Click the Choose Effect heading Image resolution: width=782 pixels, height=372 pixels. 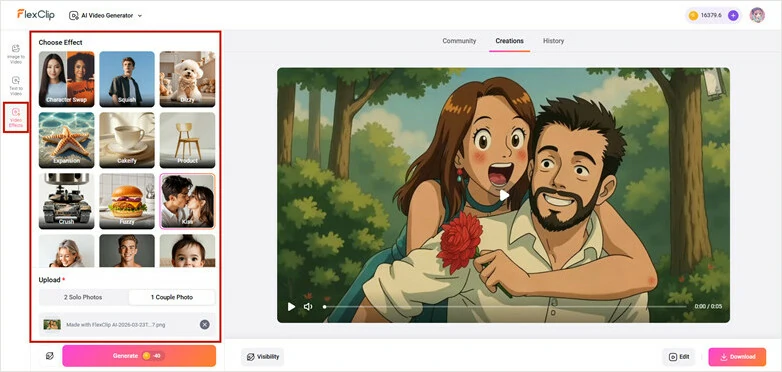tap(60, 42)
